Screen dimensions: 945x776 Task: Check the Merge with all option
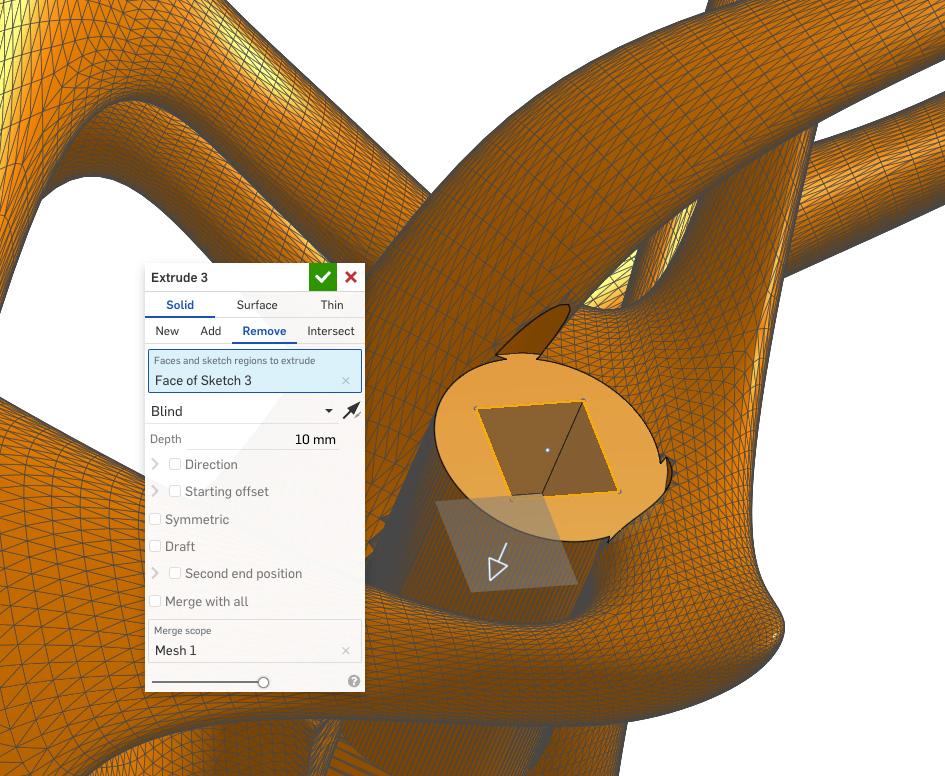155,601
